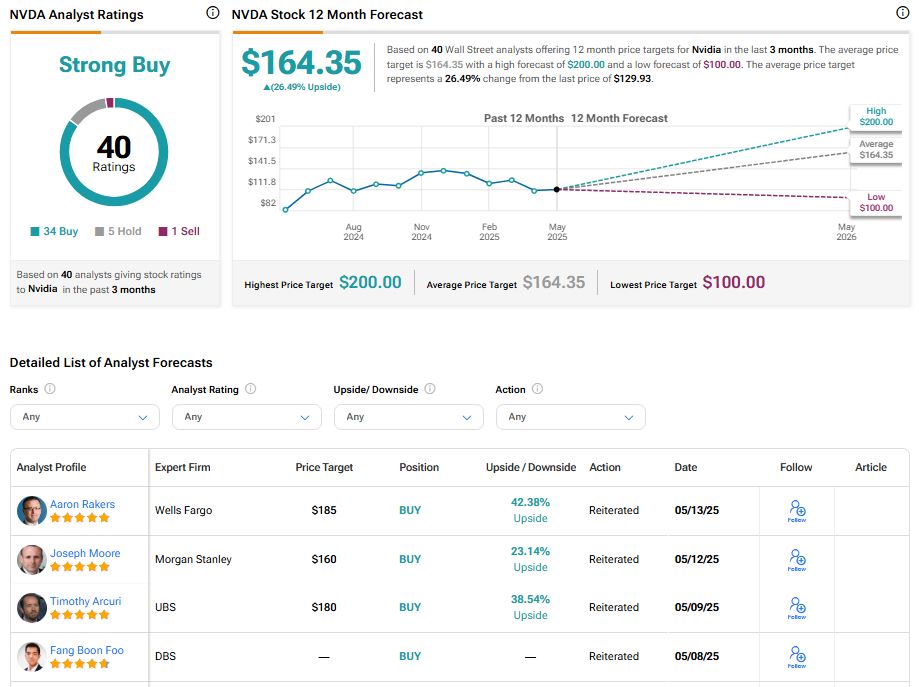Expand the Action dropdown

coord(571,417)
